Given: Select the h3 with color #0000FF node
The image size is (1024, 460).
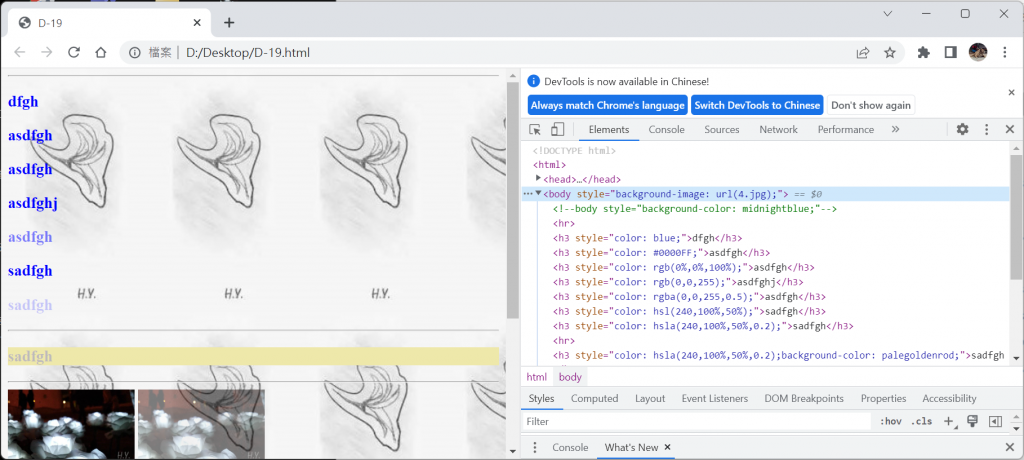Looking at the screenshot, I should (661, 253).
